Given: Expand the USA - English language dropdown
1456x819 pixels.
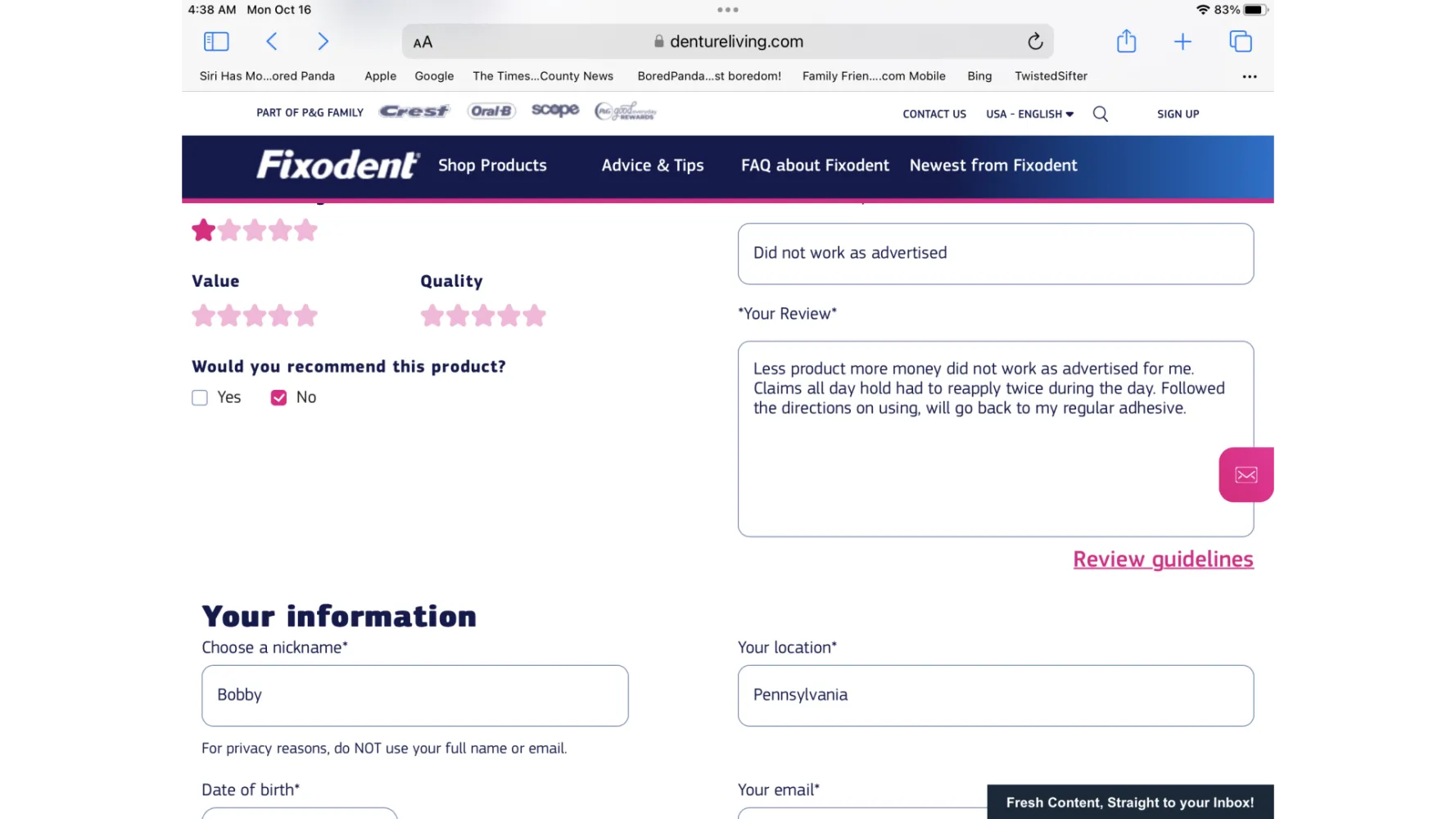Looking at the screenshot, I should (x=1029, y=114).
